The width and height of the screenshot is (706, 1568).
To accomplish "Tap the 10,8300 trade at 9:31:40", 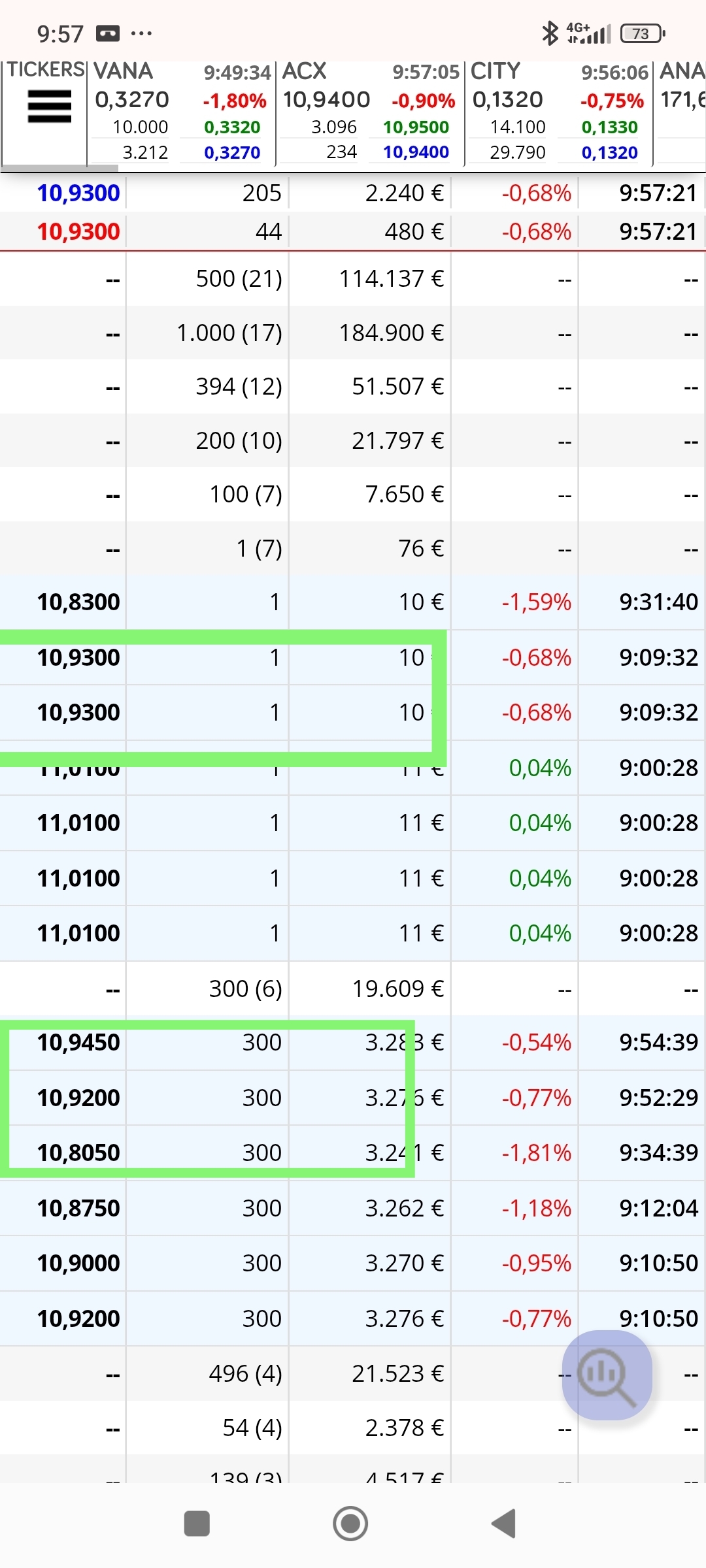I will 353,602.
